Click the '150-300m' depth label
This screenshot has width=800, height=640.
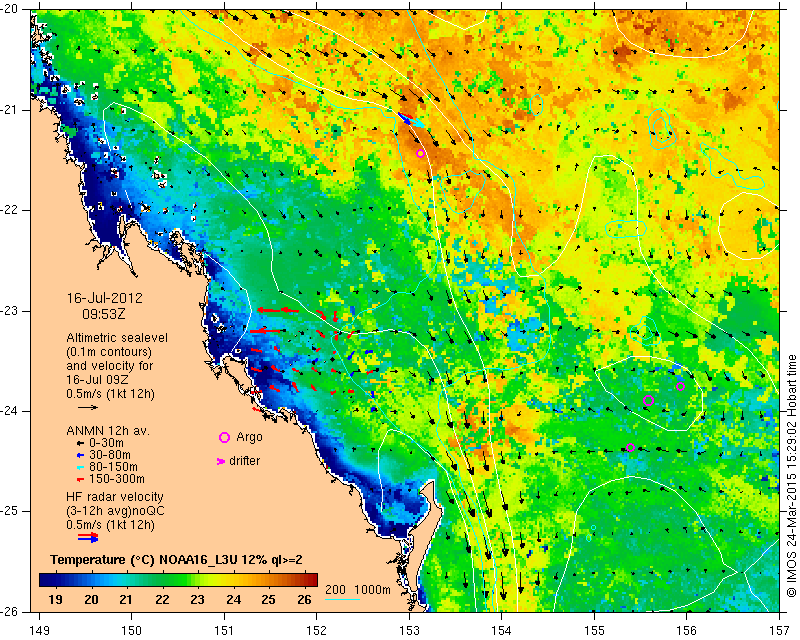(x=117, y=480)
